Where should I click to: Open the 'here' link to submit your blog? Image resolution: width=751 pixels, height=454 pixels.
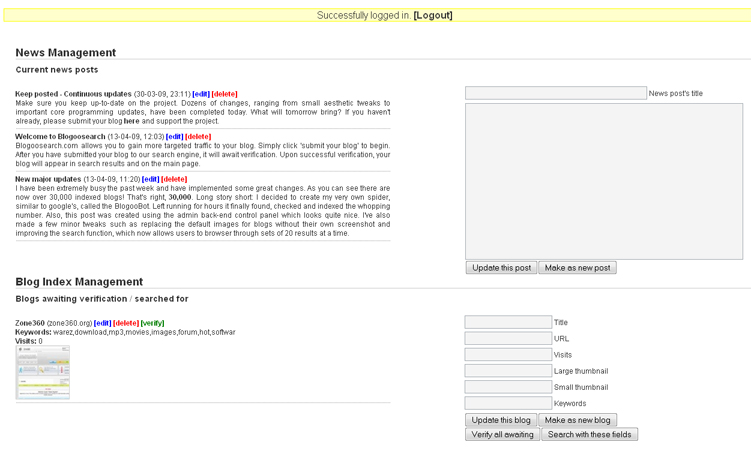pos(132,121)
